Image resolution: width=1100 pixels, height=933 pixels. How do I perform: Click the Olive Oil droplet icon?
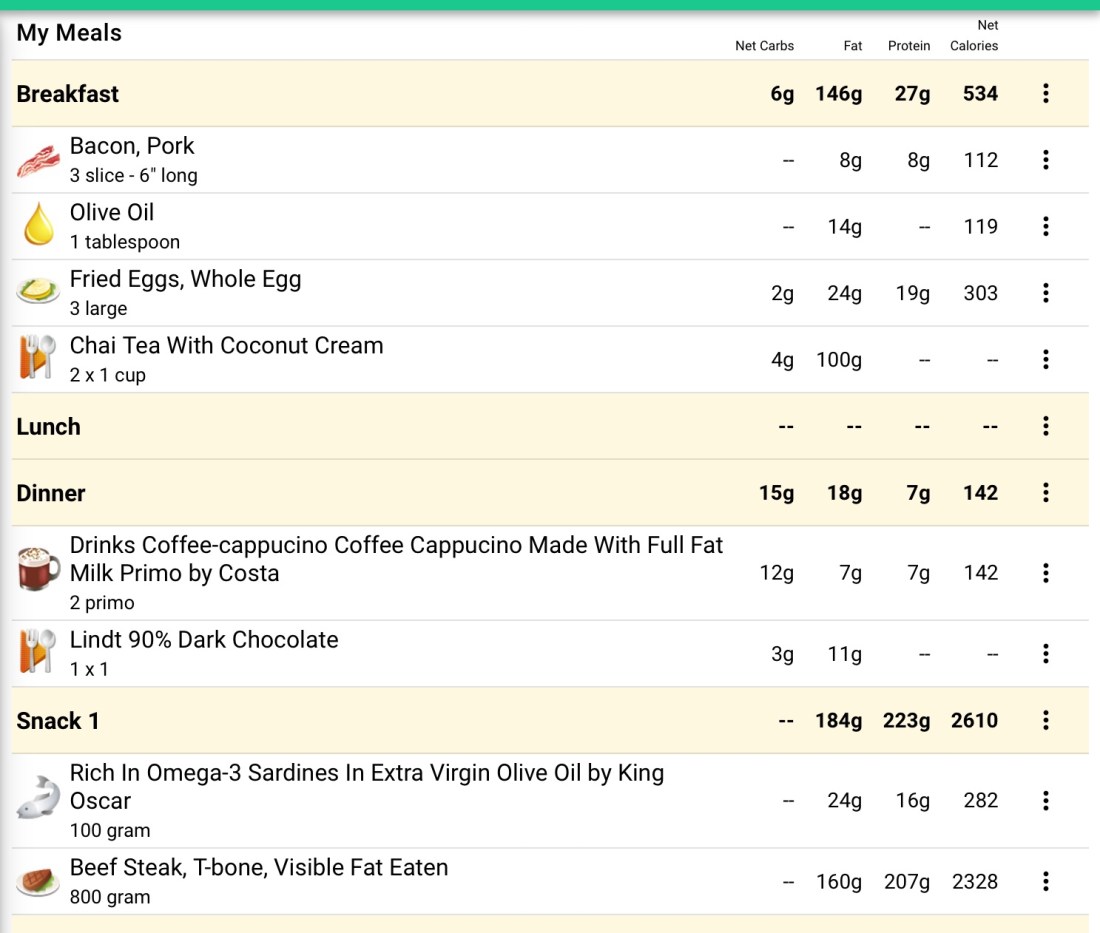[38, 225]
